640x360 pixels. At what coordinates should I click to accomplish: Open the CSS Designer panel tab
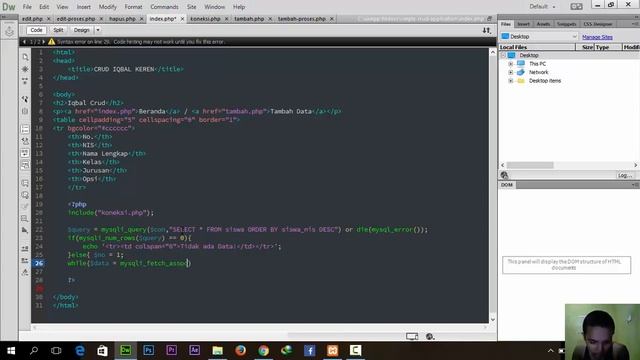click(x=598, y=24)
